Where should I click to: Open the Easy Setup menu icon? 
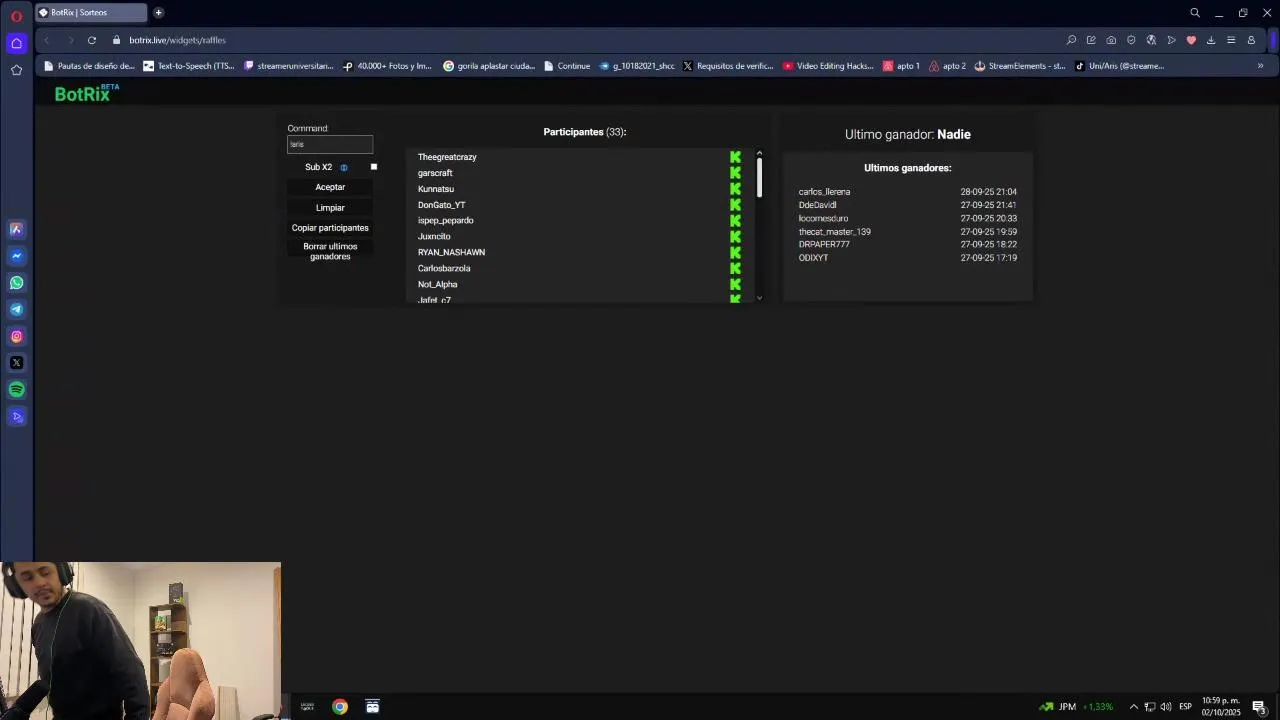point(1231,40)
